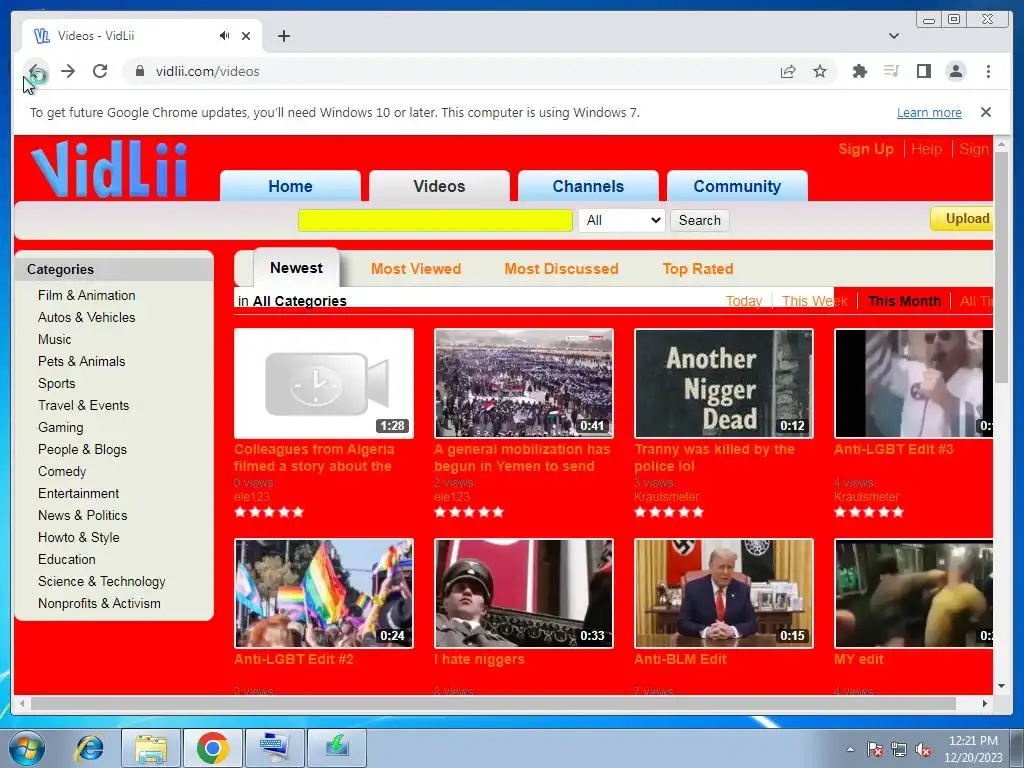Select News & Politics category
The height and width of the screenshot is (768, 1024).
click(x=82, y=515)
